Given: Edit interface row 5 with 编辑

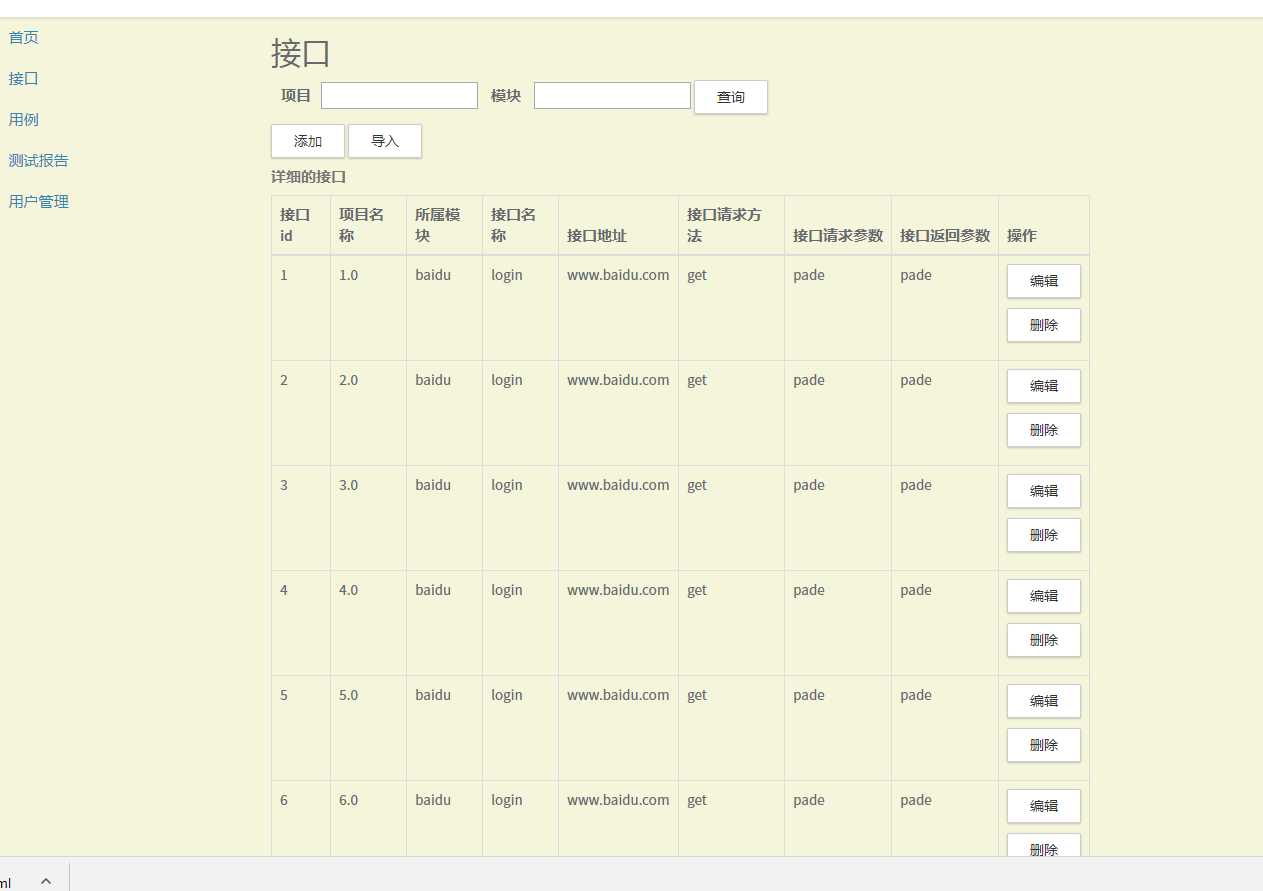Looking at the screenshot, I should [1044, 701].
